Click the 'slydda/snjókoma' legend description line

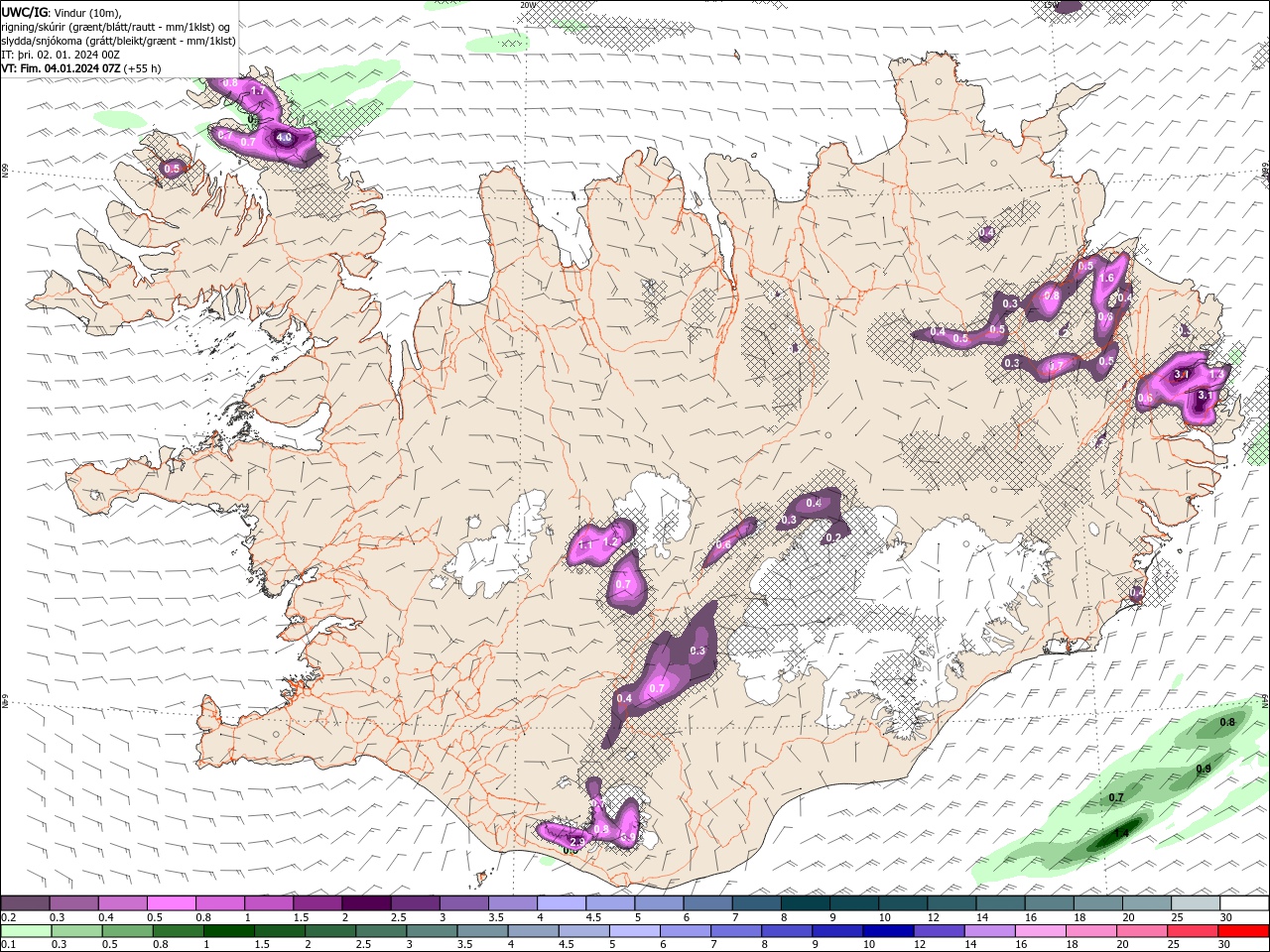coord(119,41)
